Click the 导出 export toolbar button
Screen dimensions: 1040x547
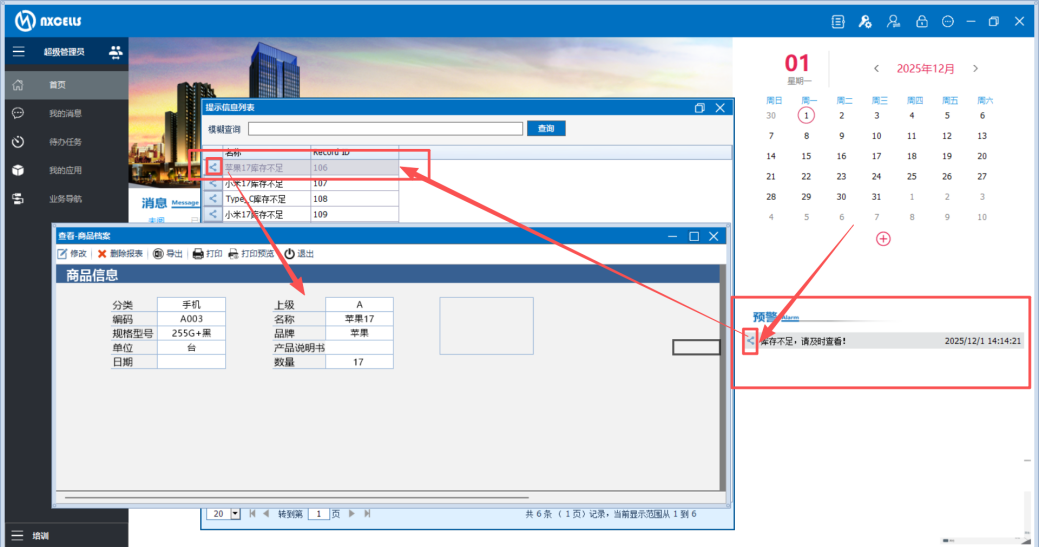click(x=158, y=254)
